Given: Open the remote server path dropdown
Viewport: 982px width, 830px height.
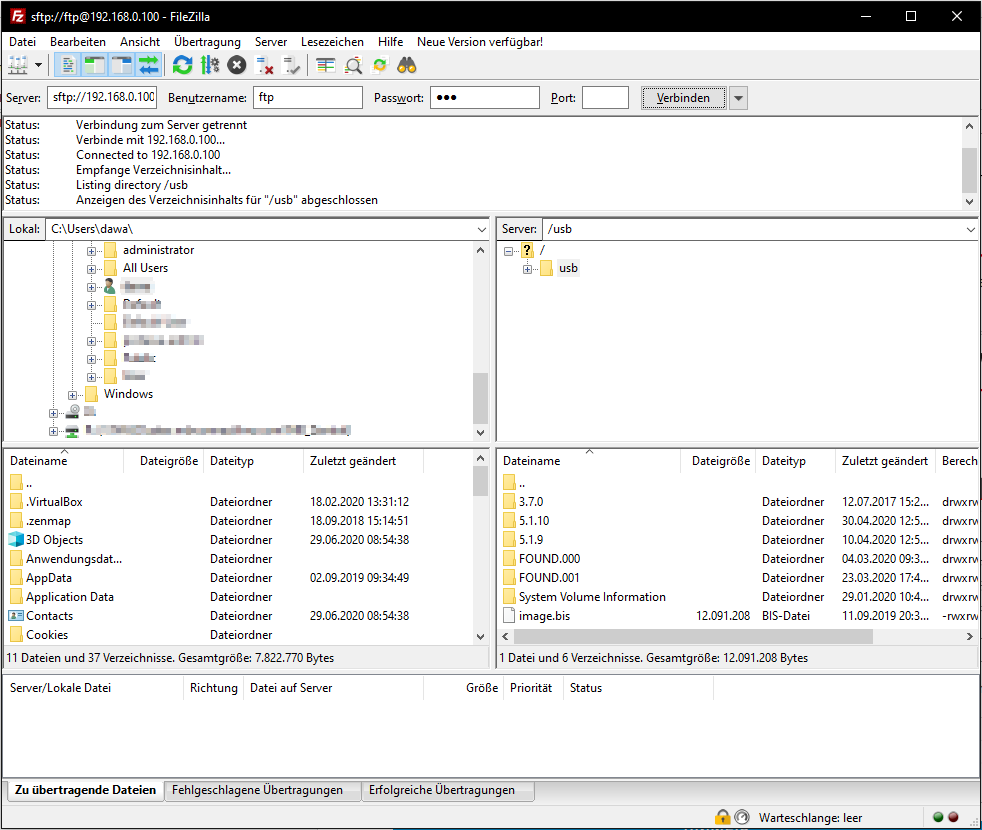Looking at the screenshot, I should 970,229.
